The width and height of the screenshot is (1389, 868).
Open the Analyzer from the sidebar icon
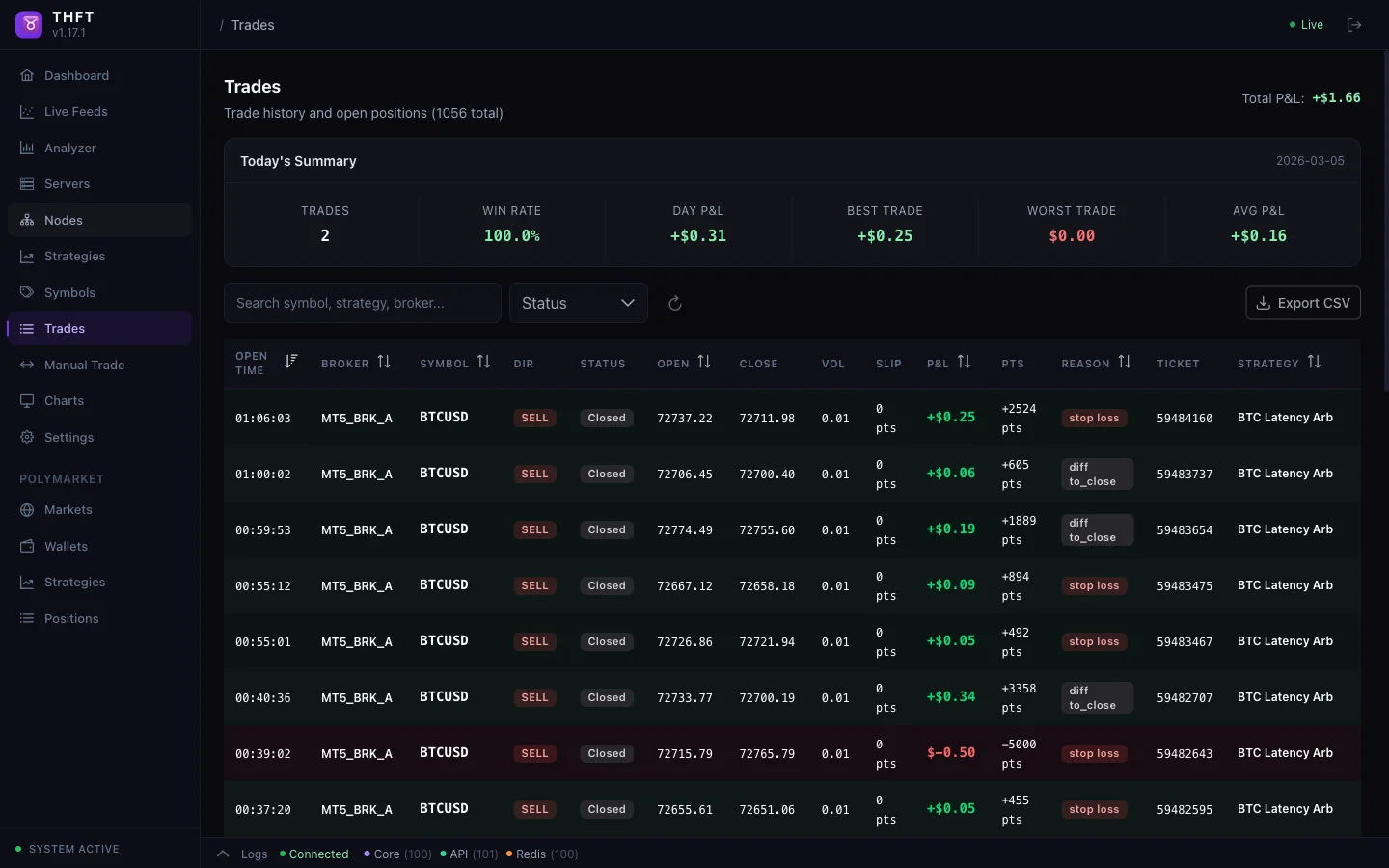coord(27,148)
